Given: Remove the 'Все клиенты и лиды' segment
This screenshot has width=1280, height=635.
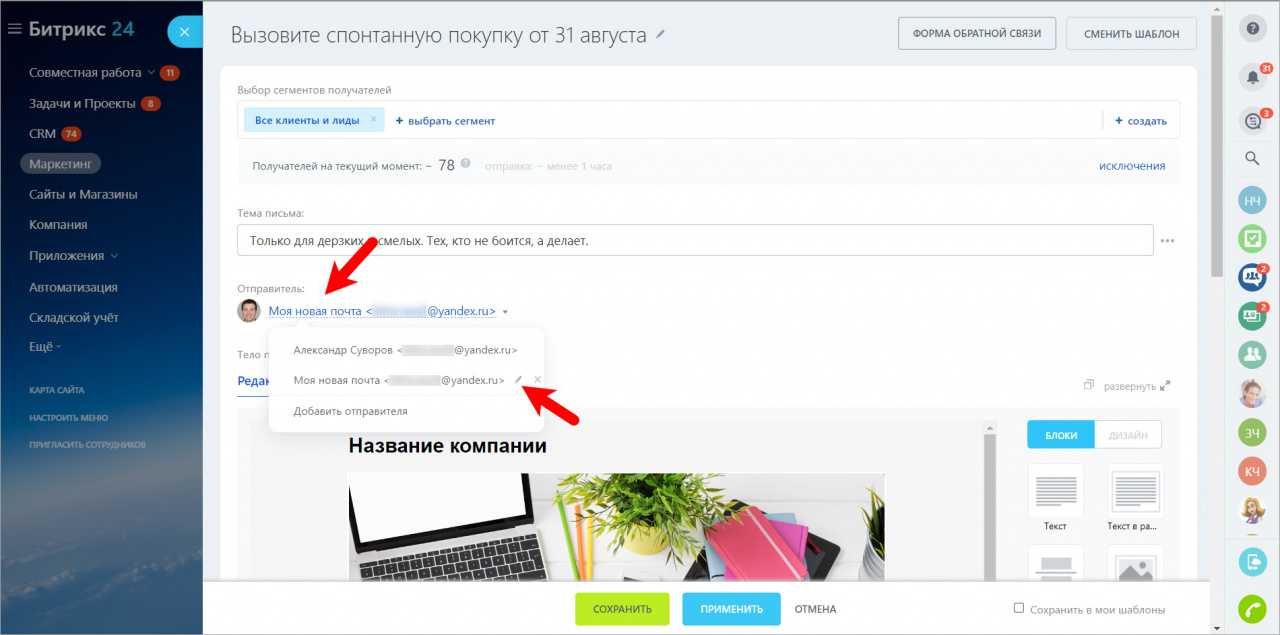Looking at the screenshot, I should [x=373, y=119].
